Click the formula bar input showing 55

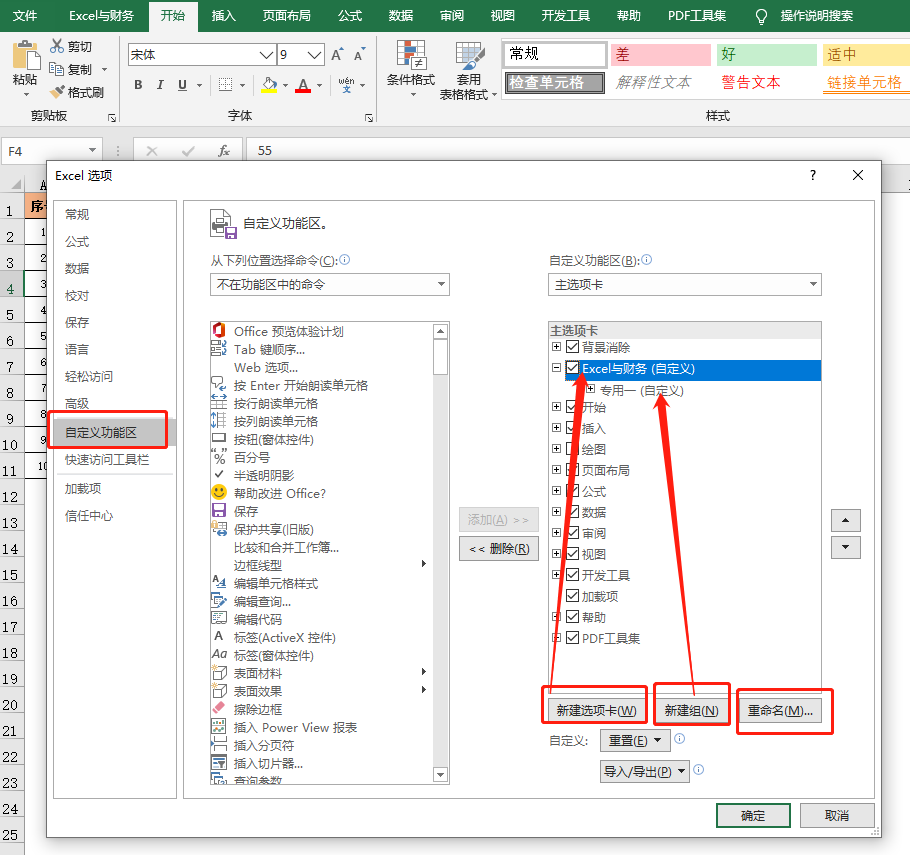click(x=577, y=151)
